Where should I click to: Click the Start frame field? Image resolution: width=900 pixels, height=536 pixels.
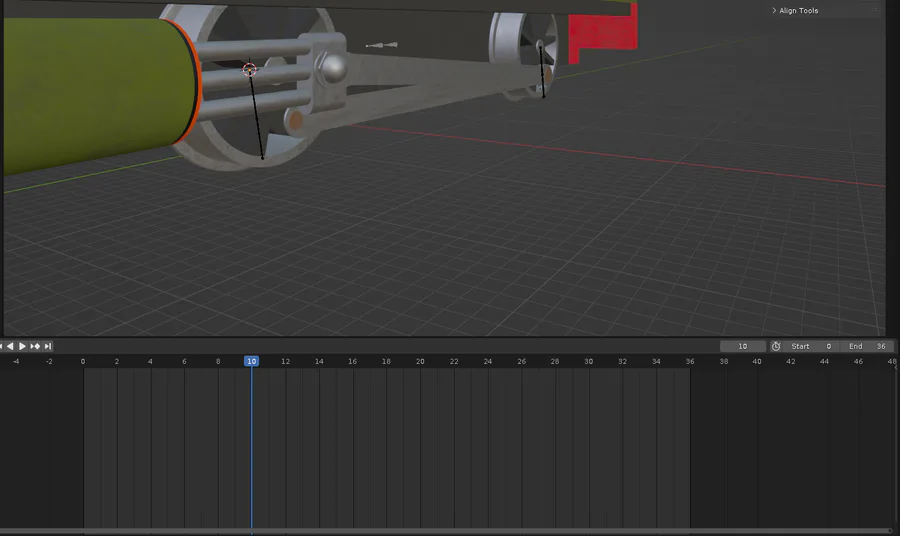coord(812,346)
